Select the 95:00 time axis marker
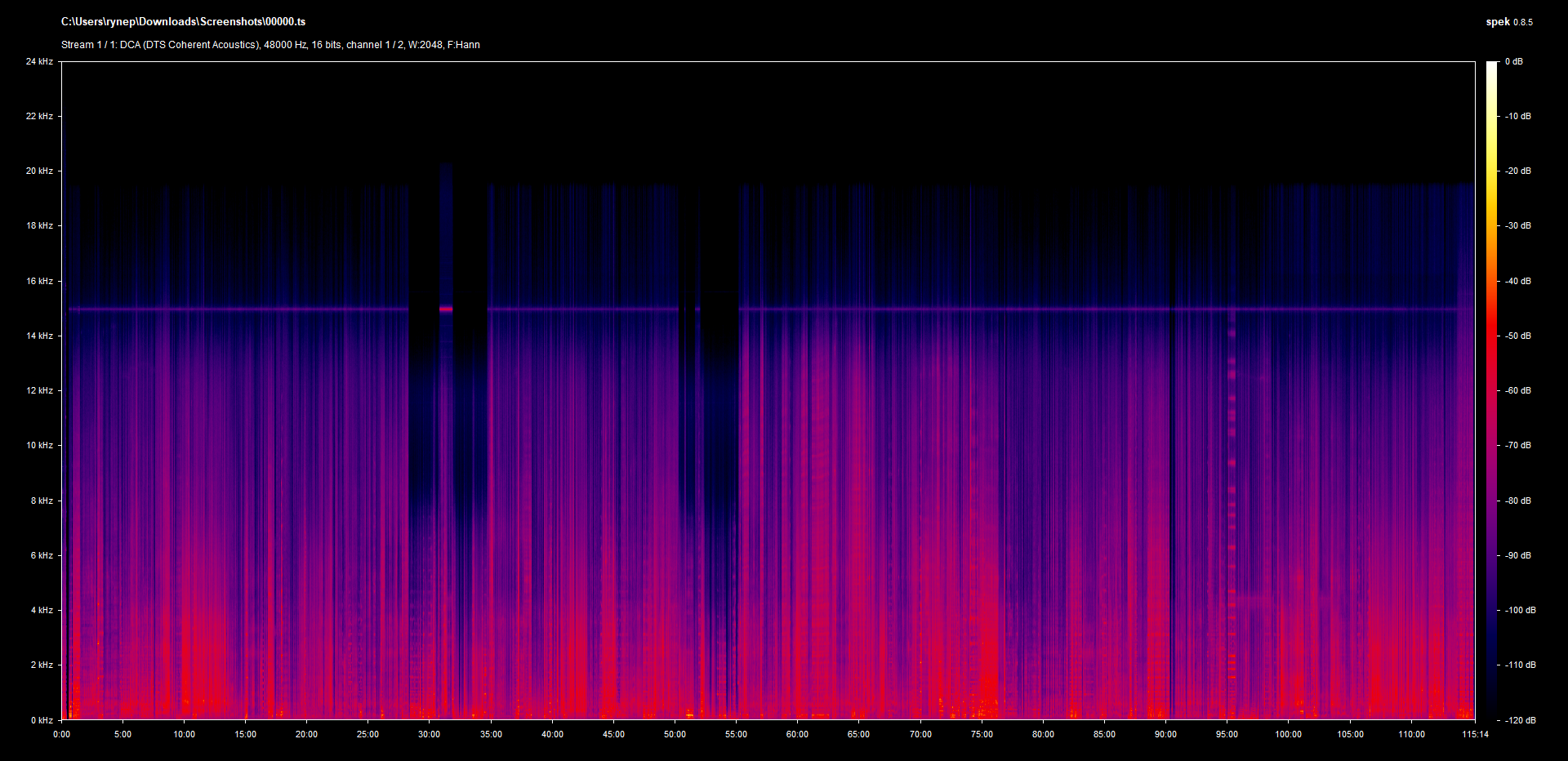Image resolution: width=1568 pixels, height=761 pixels. click(1227, 734)
